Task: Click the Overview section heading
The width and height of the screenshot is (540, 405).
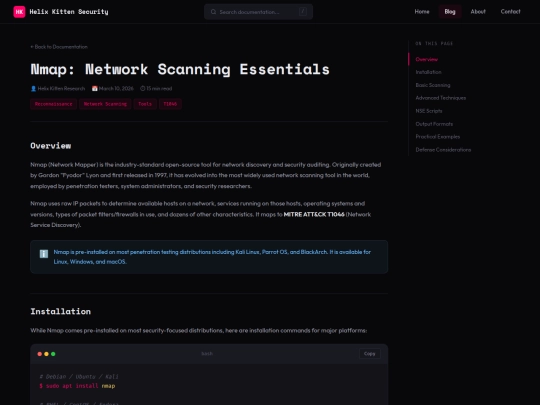Action: point(51,146)
